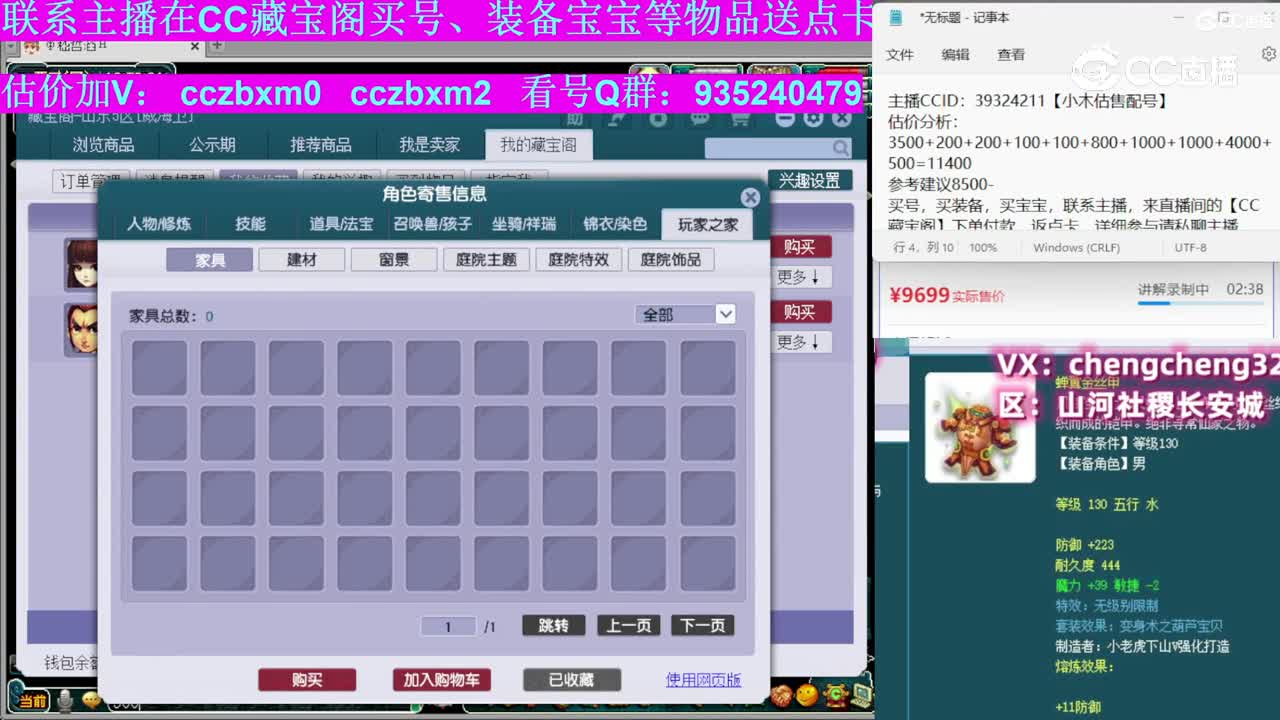The width and height of the screenshot is (1280, 720).
Task: Click the ¥9699 实际售价 price text
Action: coord(946,295)
